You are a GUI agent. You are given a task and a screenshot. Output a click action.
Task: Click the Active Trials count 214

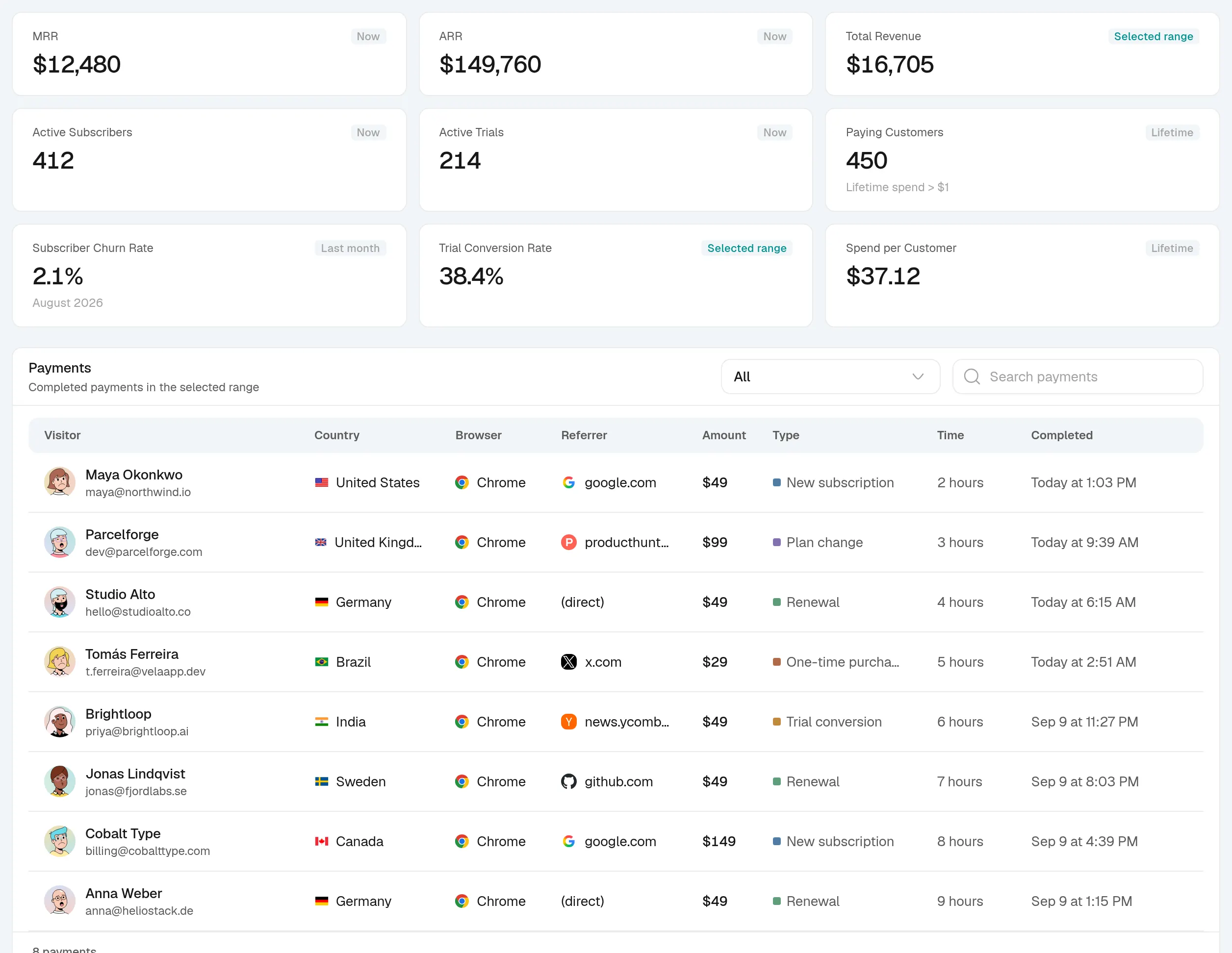tap(460, 160)
